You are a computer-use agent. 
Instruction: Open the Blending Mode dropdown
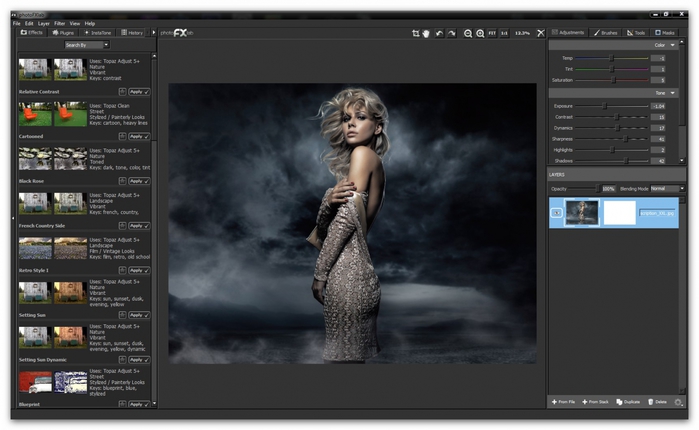coord(667,189)
